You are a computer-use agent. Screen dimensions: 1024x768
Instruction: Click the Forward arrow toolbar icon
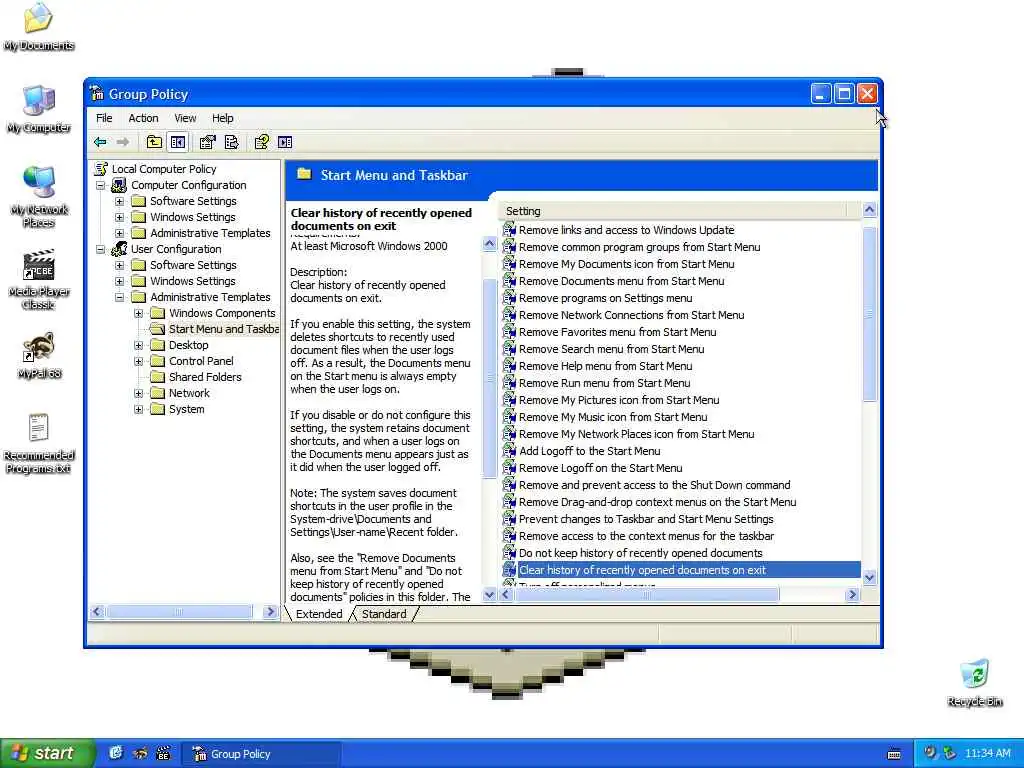123,142
